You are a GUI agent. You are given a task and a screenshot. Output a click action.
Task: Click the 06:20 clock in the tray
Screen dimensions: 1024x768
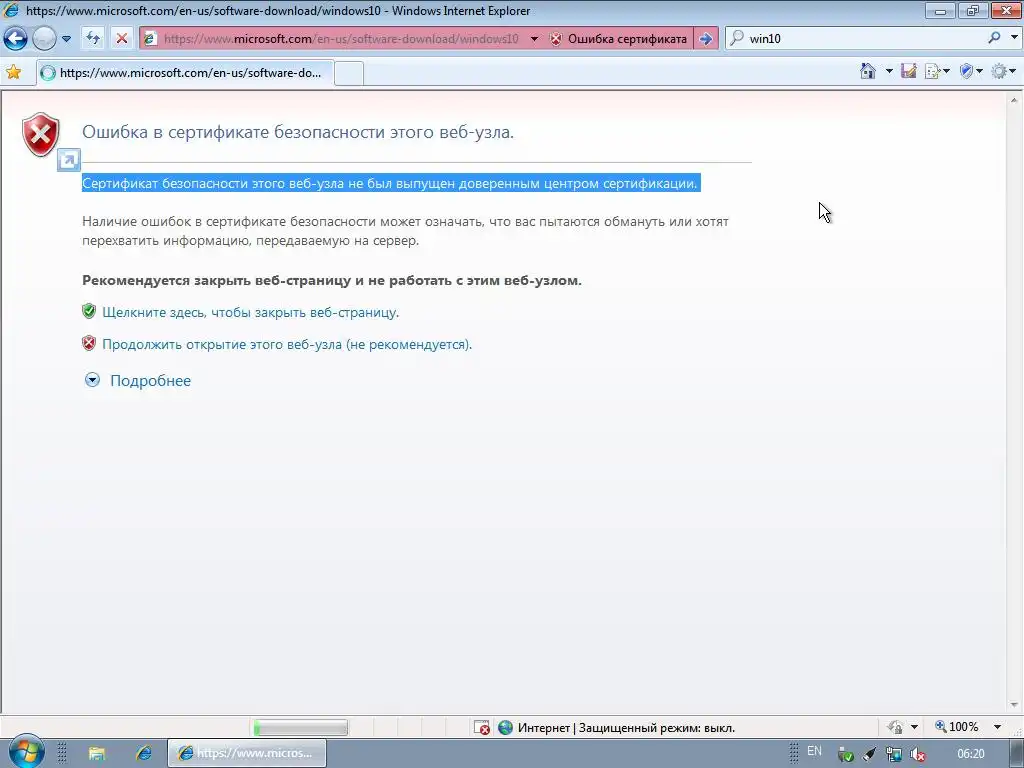(970, 754)
